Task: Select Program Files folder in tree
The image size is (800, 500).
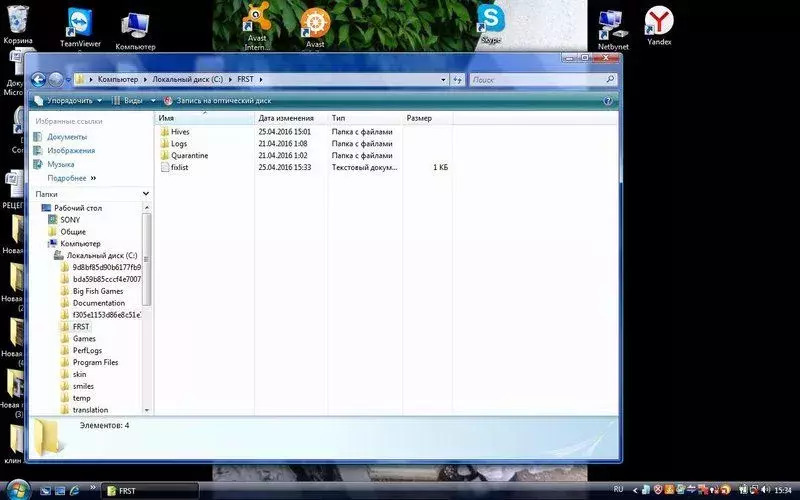Action: (95, 362)
